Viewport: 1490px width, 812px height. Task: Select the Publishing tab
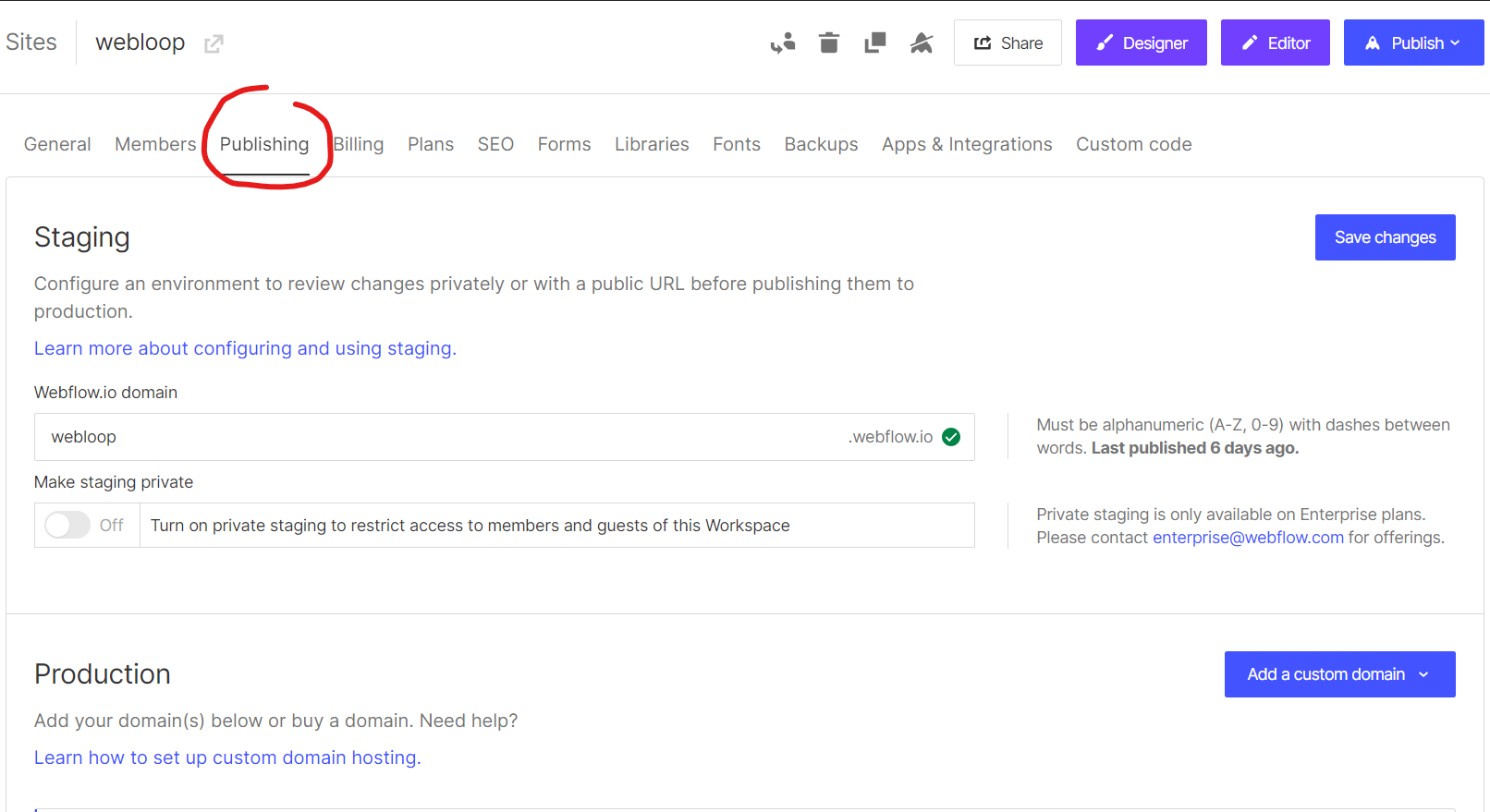[264, 144]
